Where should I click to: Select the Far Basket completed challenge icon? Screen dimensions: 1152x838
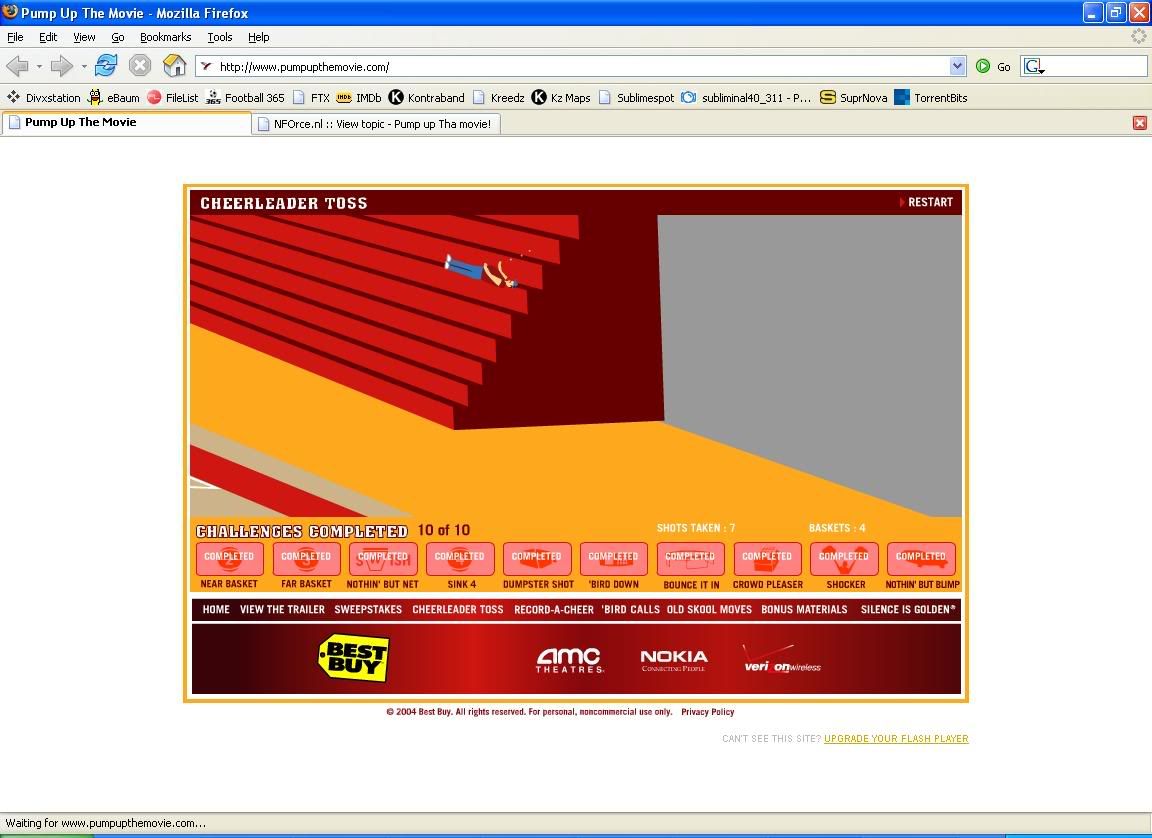306,559
